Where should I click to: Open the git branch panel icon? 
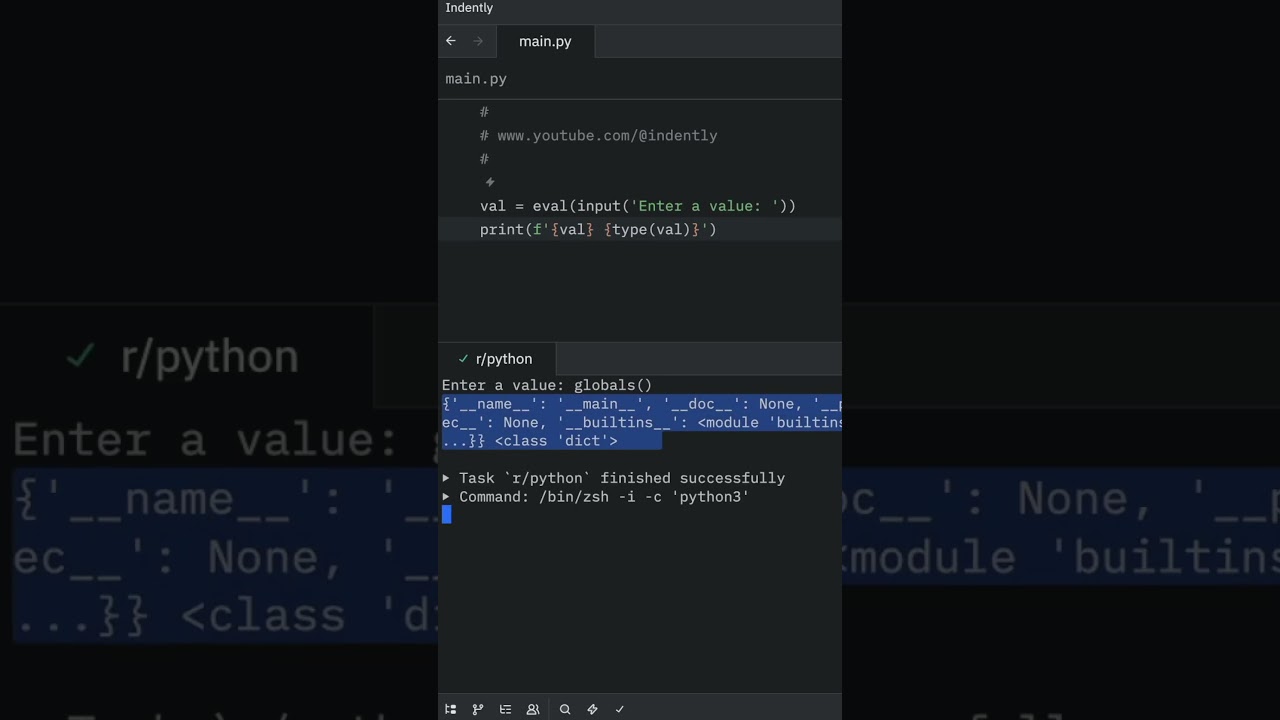pos(478,709)
